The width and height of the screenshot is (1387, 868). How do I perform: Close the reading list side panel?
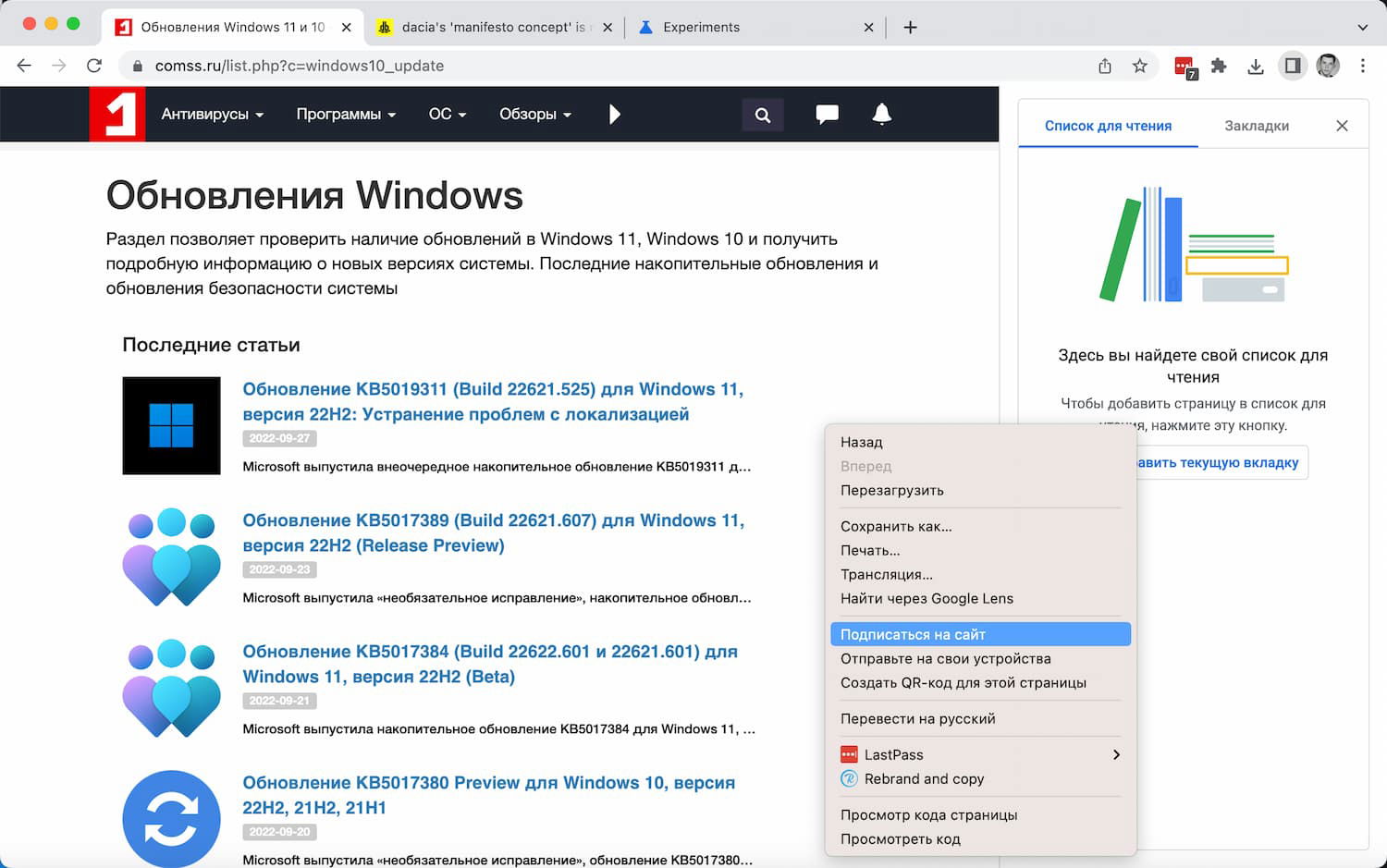pos(1343,126)
